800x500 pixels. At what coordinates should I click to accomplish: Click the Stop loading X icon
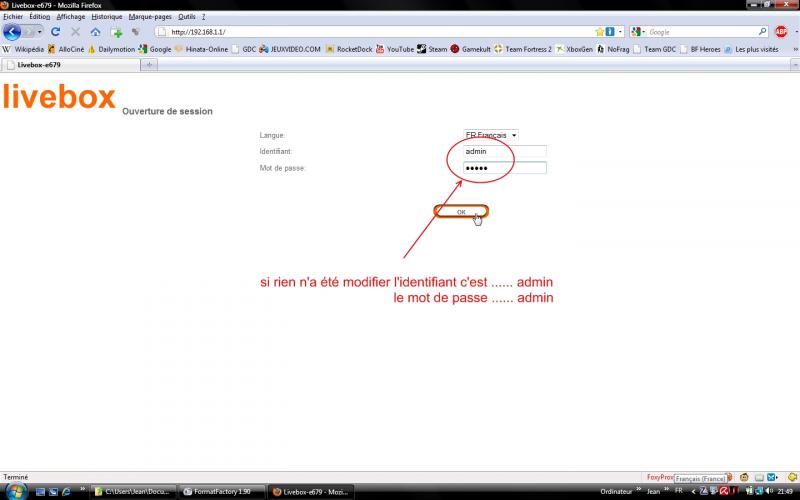tap(76, 32)
